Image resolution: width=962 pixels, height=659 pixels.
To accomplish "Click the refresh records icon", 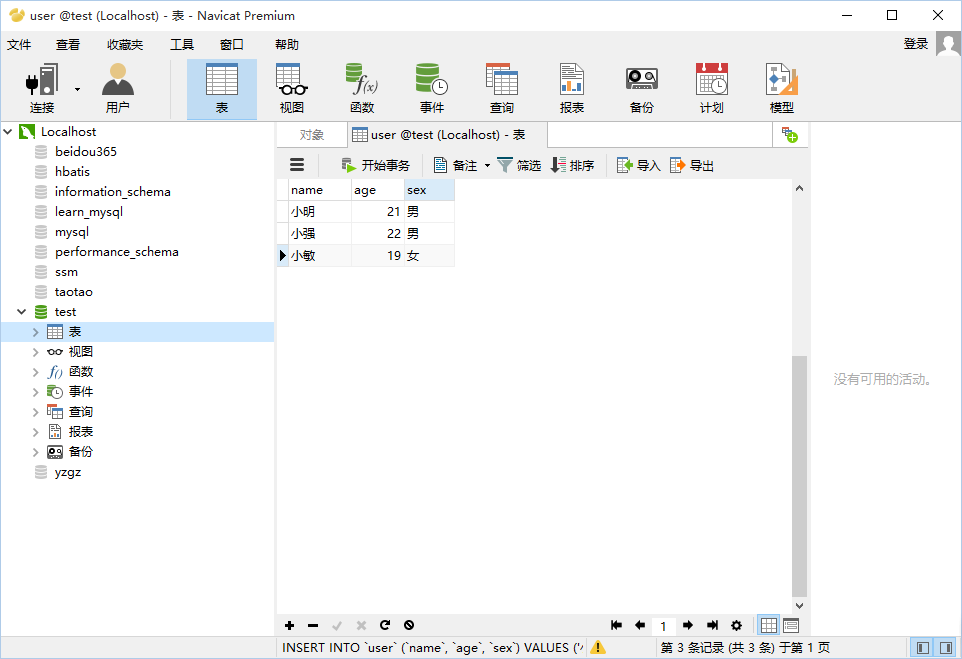I will click(385, 625).
